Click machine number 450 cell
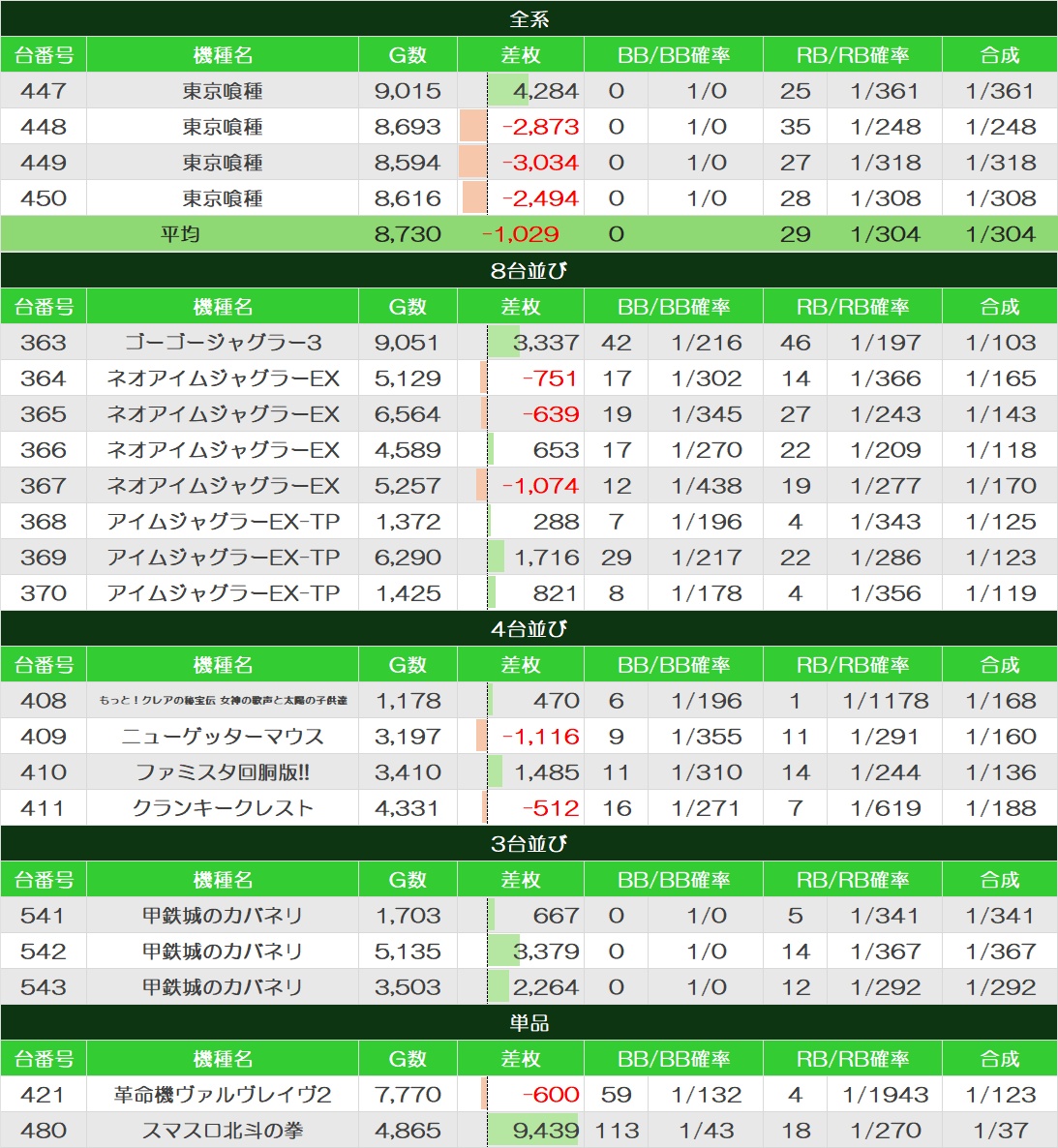The height and width of the screenshot is (1148, 1058). (44, 198)
